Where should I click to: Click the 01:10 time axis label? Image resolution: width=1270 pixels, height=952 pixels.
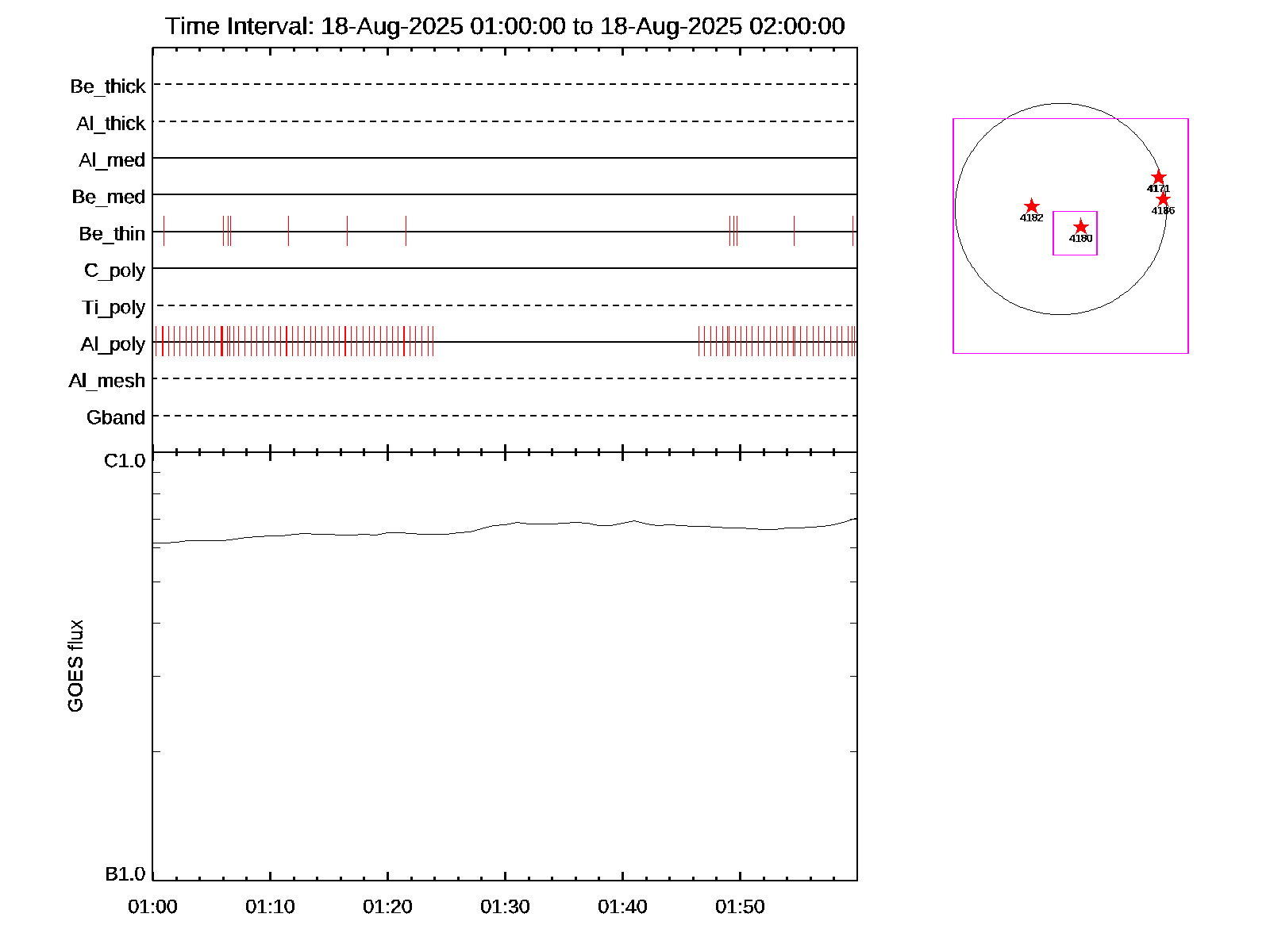[270, 907]
